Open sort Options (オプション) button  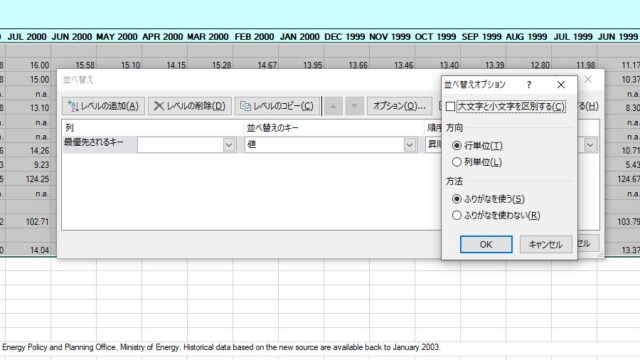point(399,106)
